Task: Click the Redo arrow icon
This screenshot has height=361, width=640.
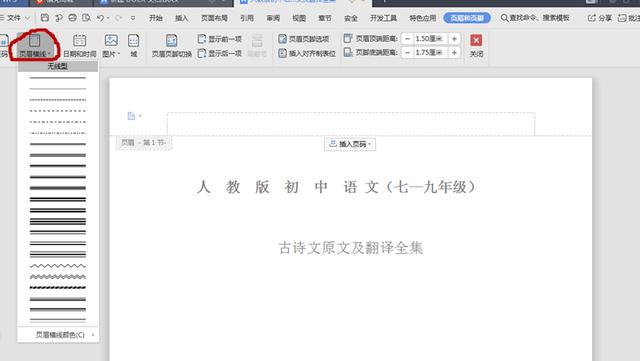Action: click(x=118, y=18)
